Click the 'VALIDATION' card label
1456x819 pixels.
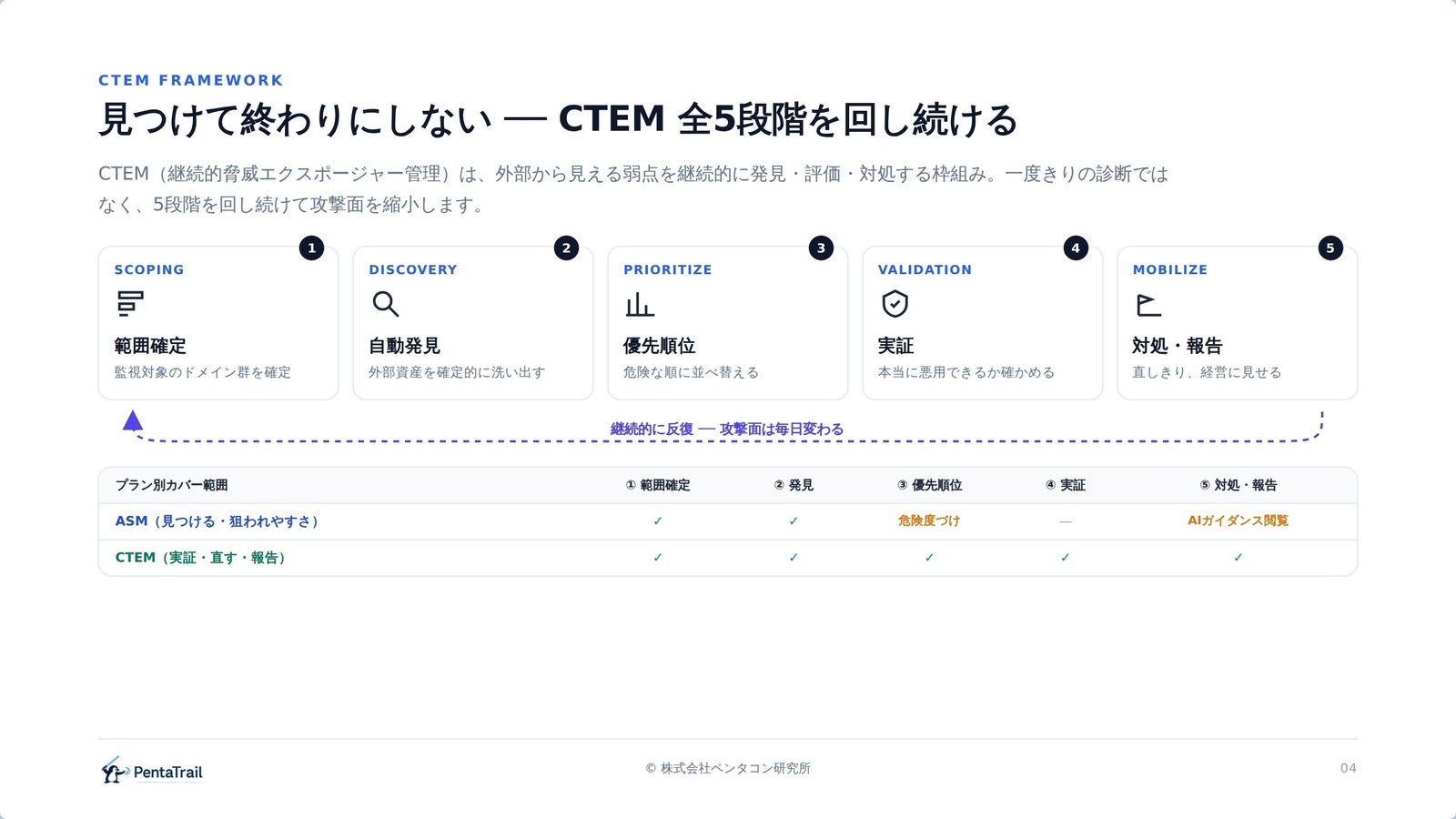coord(925,269)
